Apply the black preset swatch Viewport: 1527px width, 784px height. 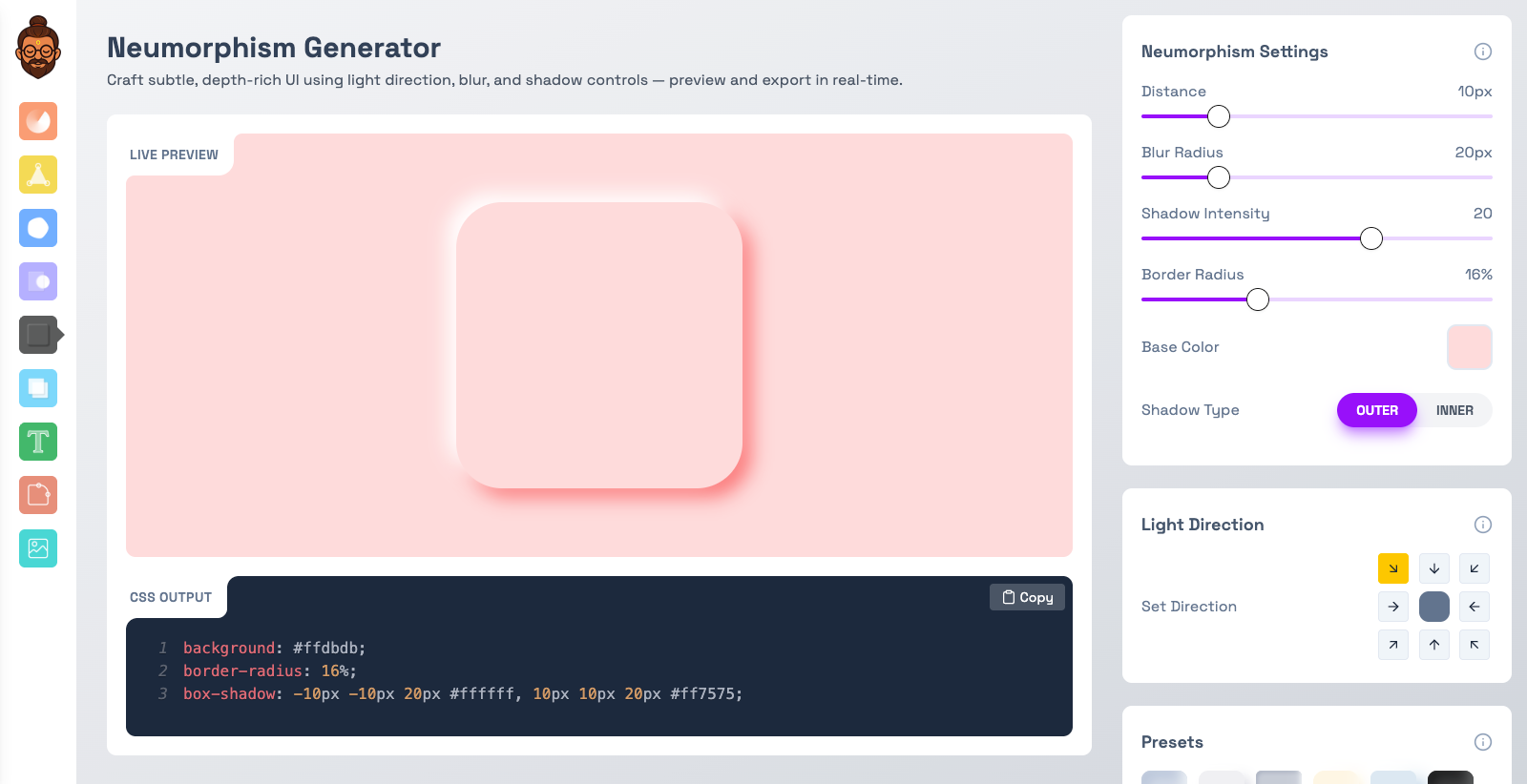1451,777
